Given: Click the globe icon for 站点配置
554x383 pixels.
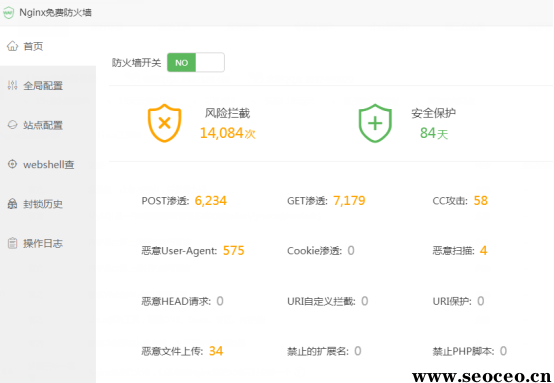Looking at the screenshot, I should click(12, 125).
